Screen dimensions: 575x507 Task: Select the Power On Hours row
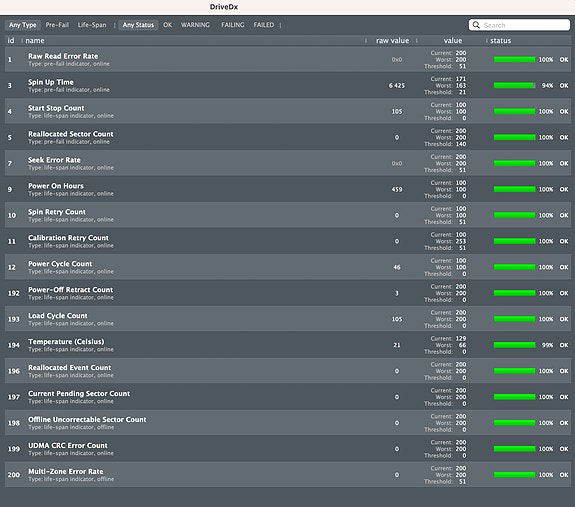(288, 189)
